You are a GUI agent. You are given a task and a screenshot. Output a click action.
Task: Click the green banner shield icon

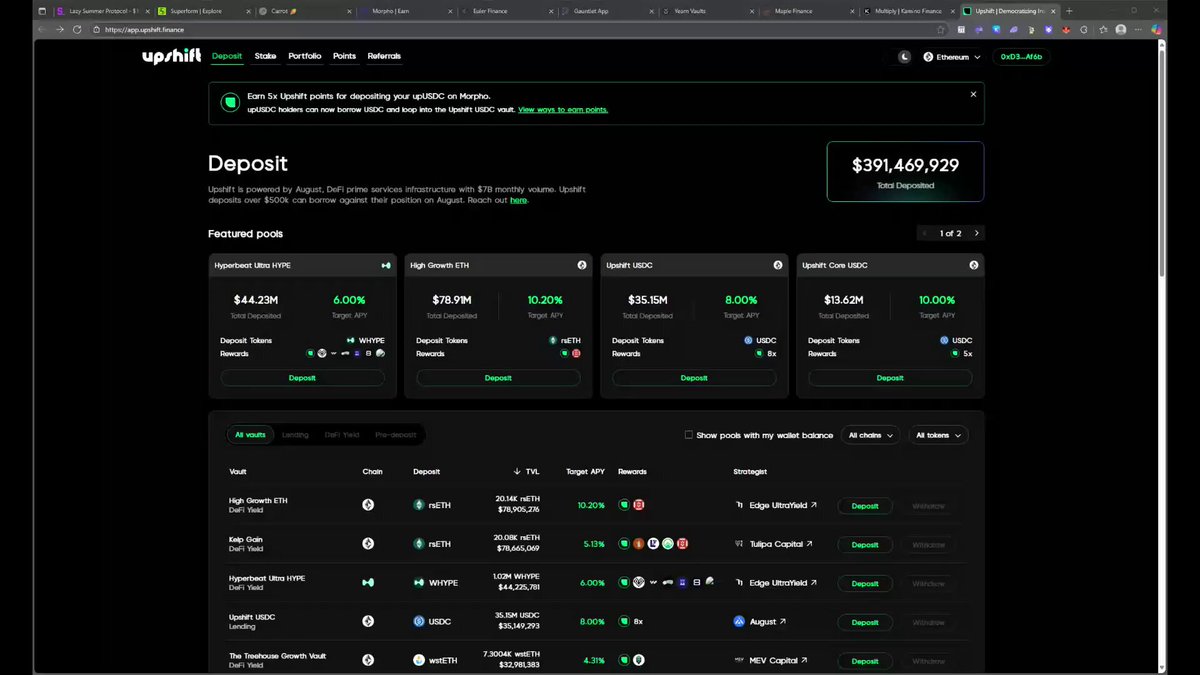(230, 102)
